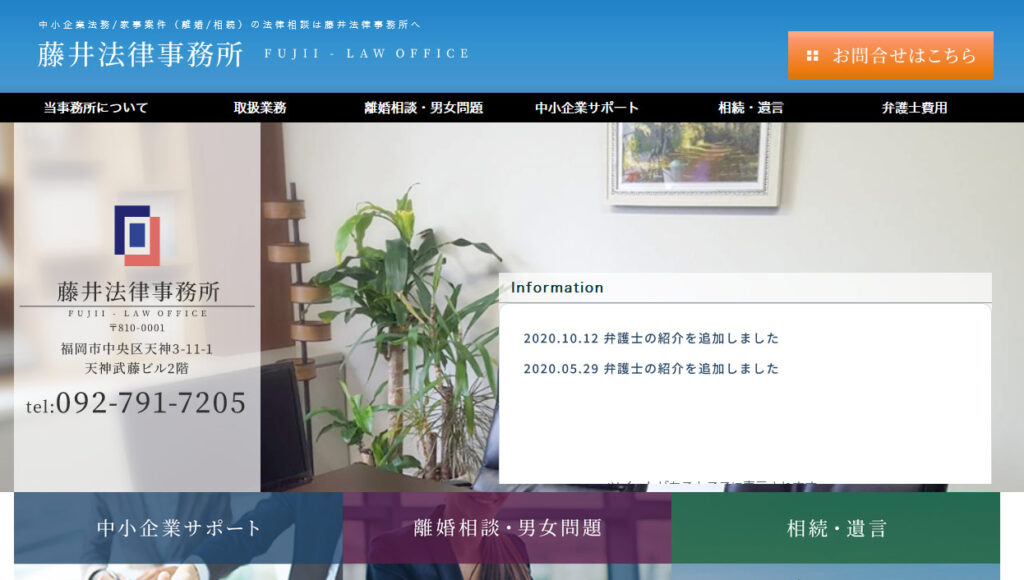1024x580 pixels.
Task: Open 中小企業サポート navigation menu item
Action: (x=586, y=108)
